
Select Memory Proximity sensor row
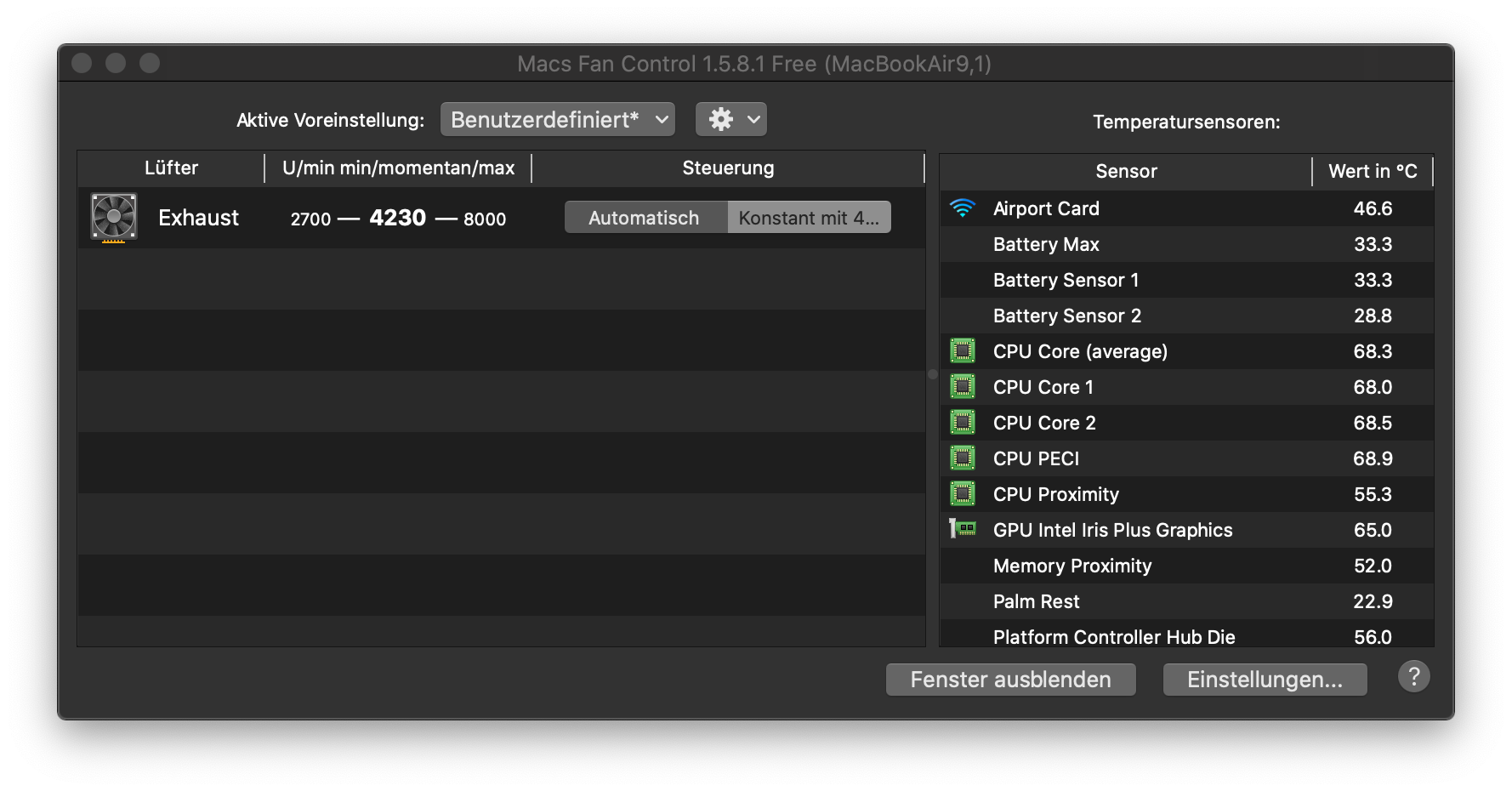(x=1186, y=566)
